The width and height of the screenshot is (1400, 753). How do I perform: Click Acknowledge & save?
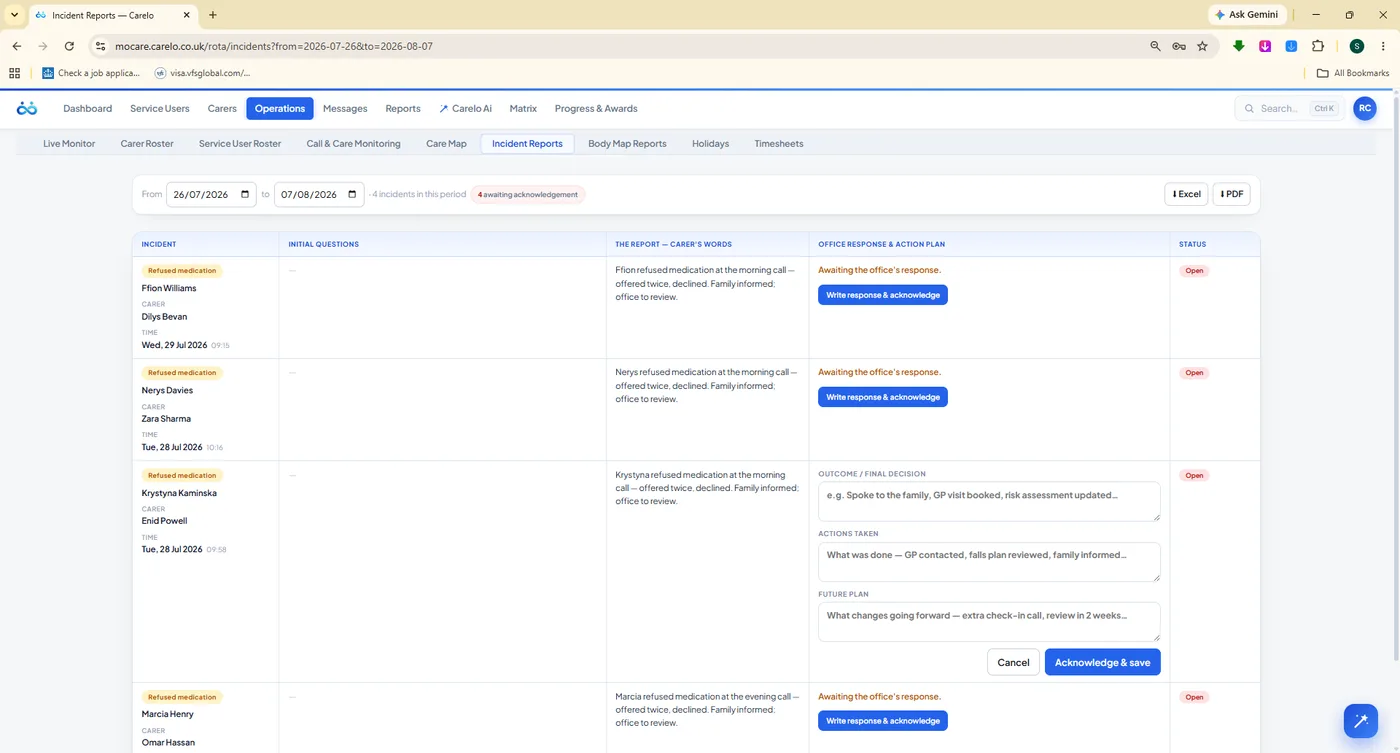(x=1102, y=662)
